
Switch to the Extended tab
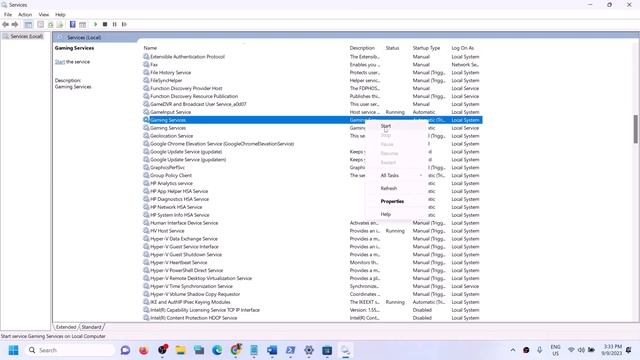coord(66,327)
